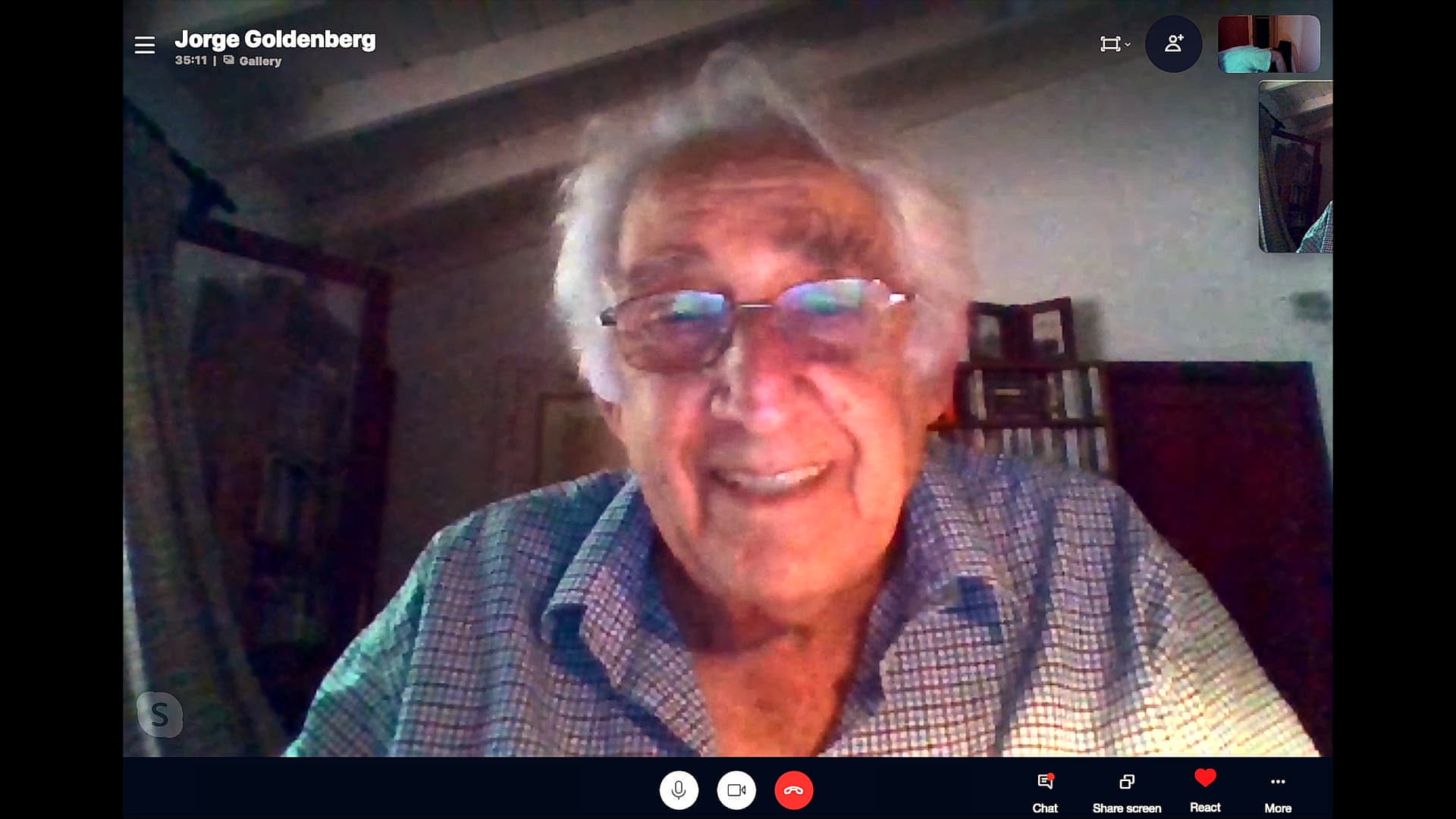This screenshot has width=1456, height=819.
Task: Click the add participant icon
Action: point(1173,44)
